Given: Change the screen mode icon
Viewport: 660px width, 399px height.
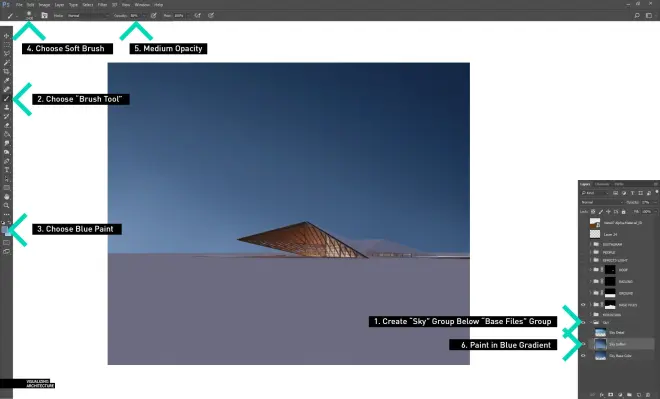Looking at the screenshot, I should tap(6, 252).
